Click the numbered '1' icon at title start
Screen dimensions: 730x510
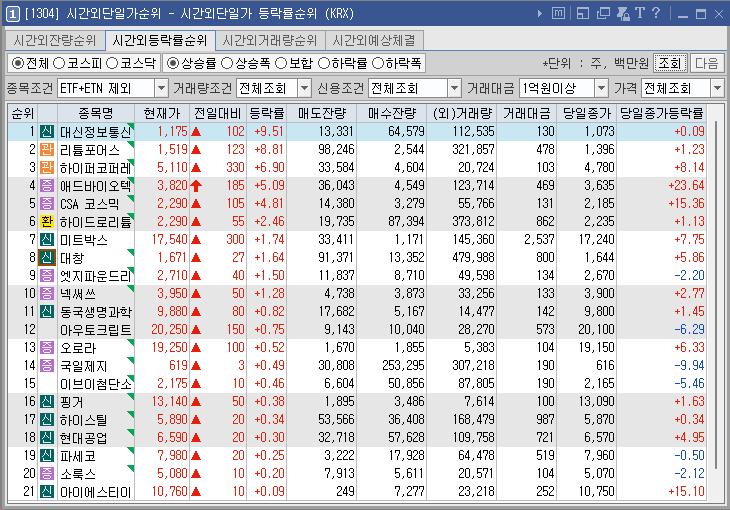(x=13, y=14)
